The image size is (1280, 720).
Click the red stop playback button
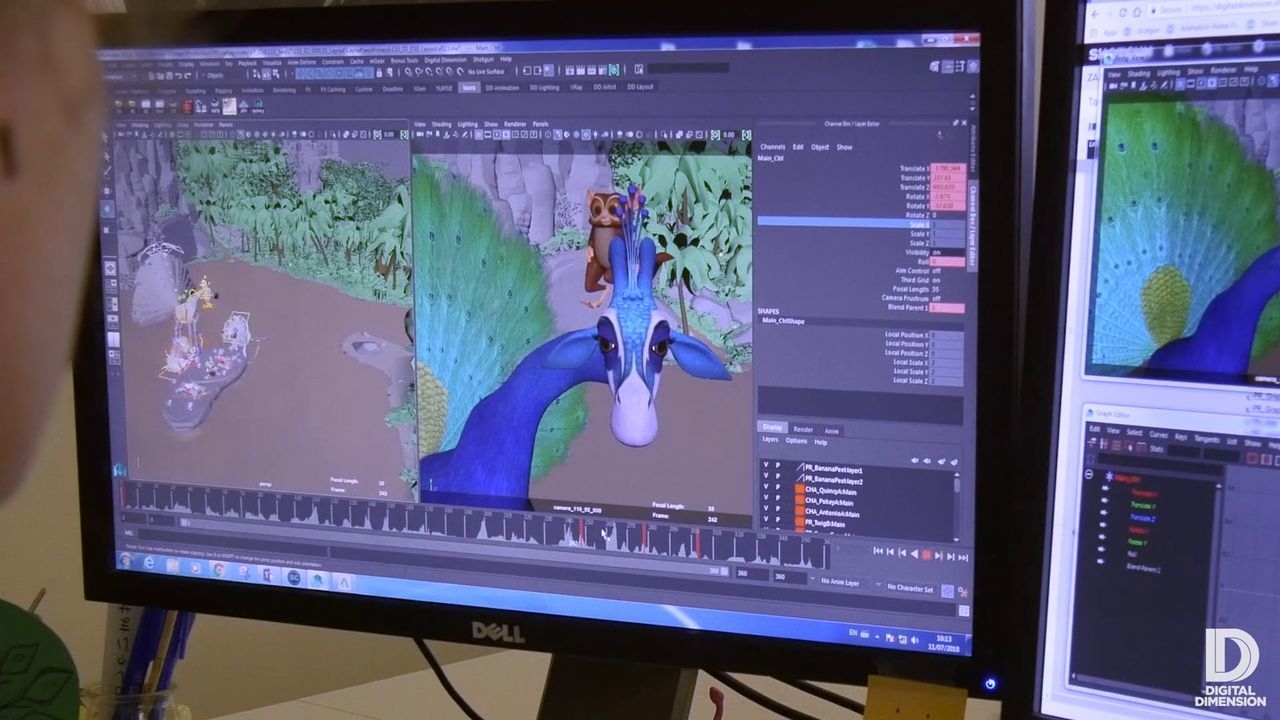point(926,555)
